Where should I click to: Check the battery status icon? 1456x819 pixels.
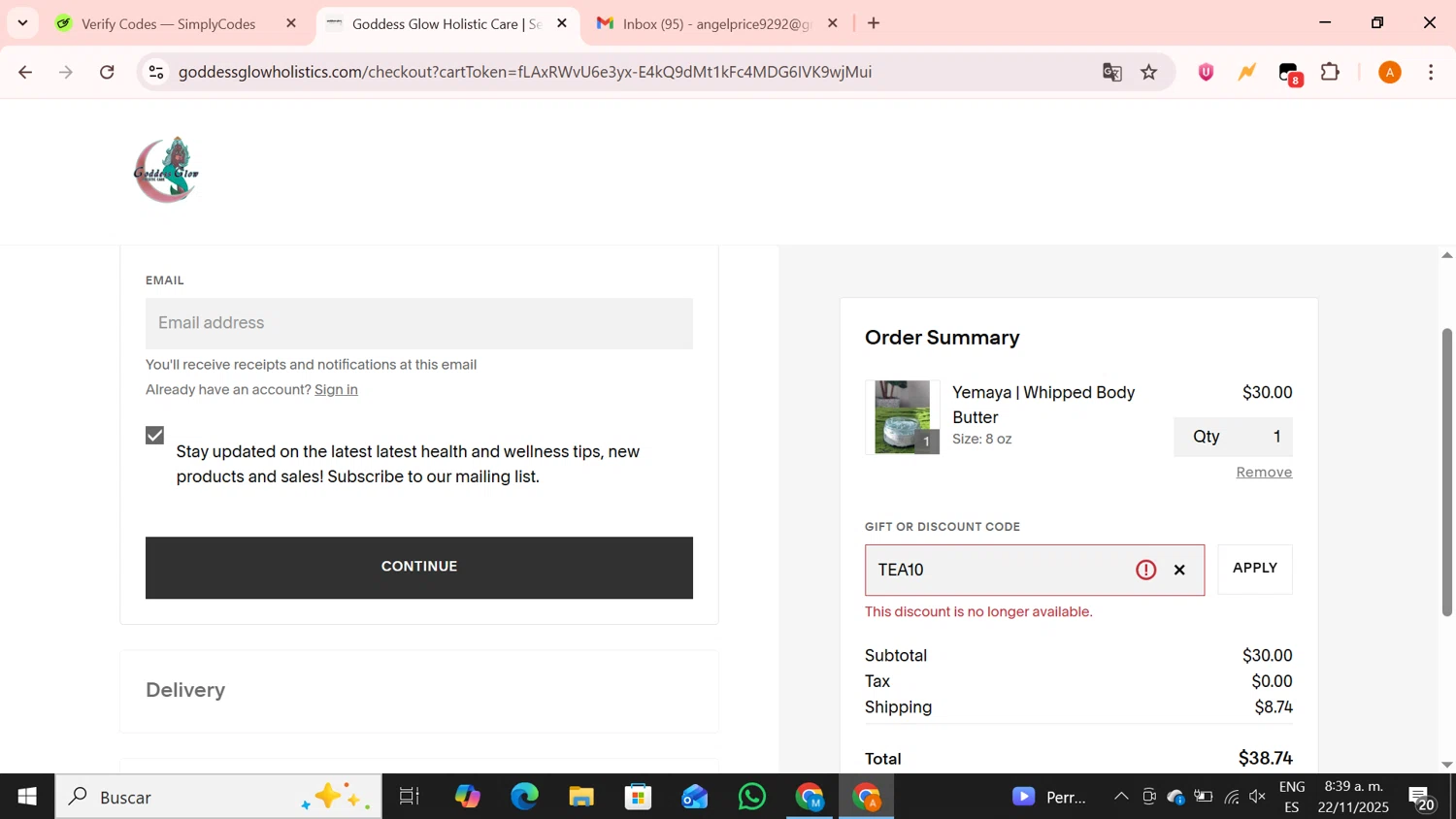[x=1204, y=797]
